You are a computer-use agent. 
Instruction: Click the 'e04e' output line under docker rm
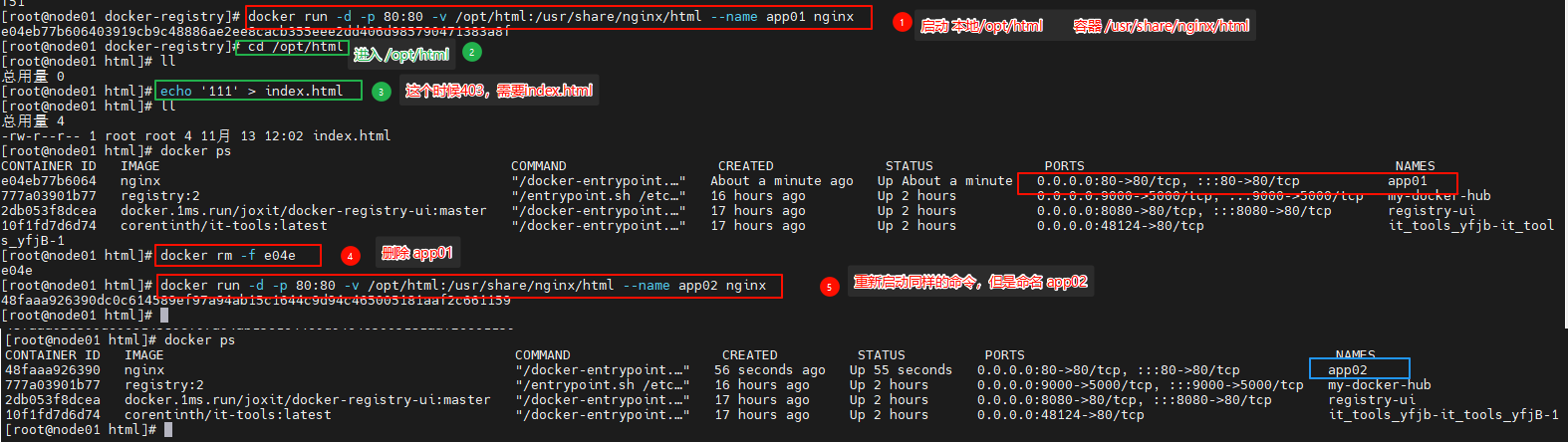point(17,271)
